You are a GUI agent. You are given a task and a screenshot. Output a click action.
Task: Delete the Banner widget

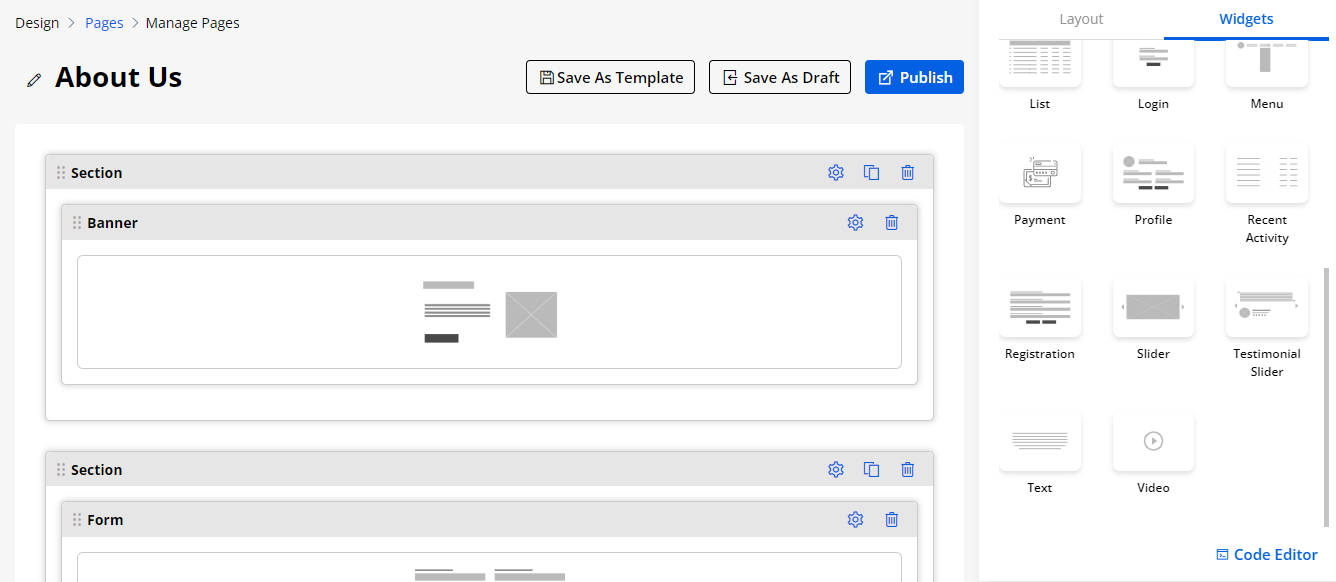(x=892, y=223)
